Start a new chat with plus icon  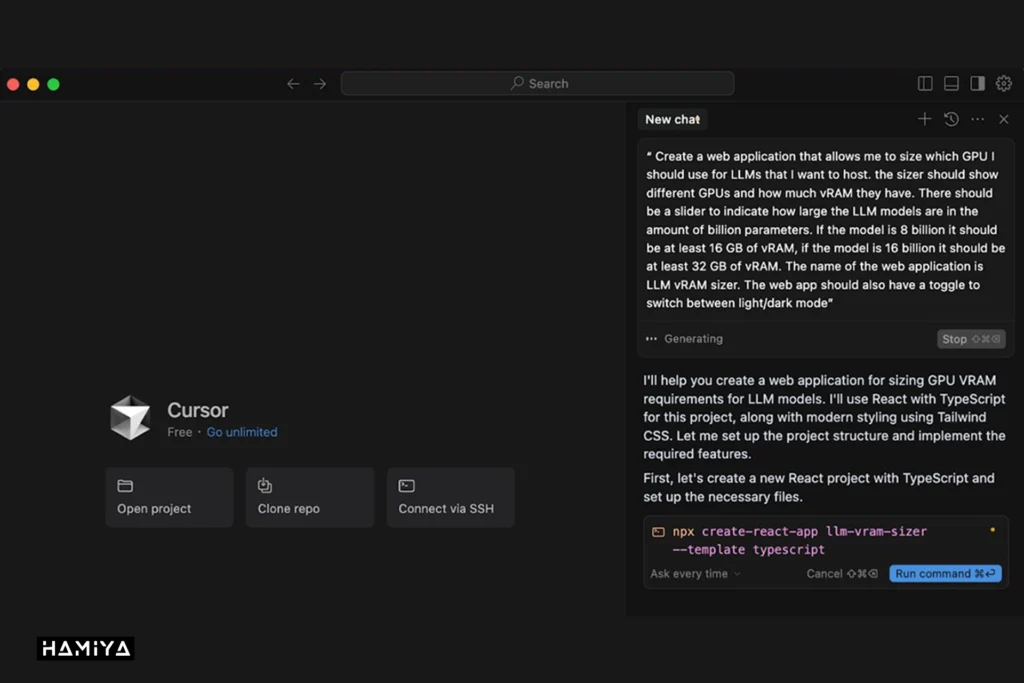click(x=924, y=119)
